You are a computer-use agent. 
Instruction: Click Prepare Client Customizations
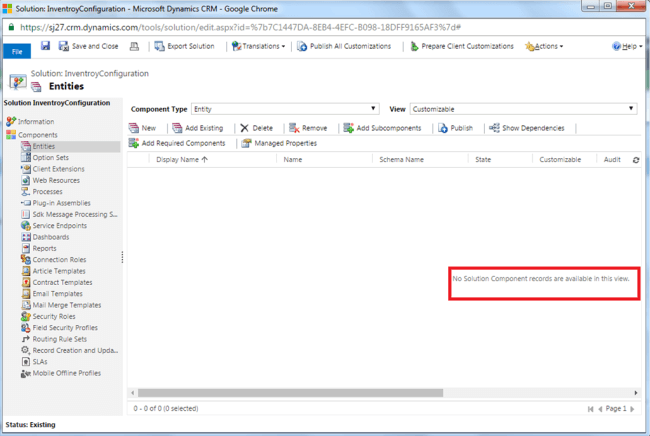coord(462,46)
